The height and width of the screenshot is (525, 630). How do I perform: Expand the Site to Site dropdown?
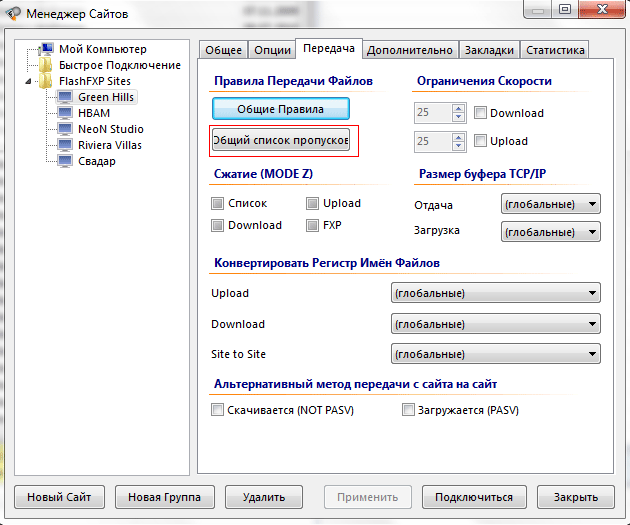pos(495,354)
